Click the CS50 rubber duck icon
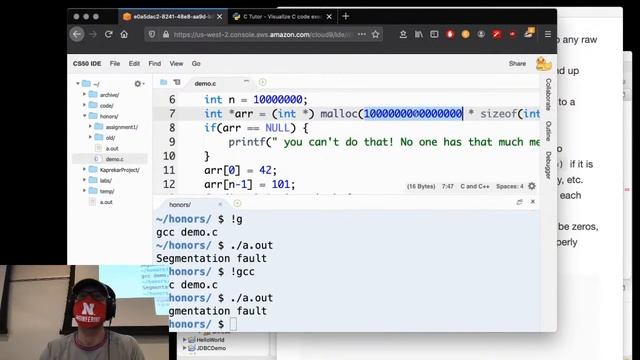 (543, 64)
